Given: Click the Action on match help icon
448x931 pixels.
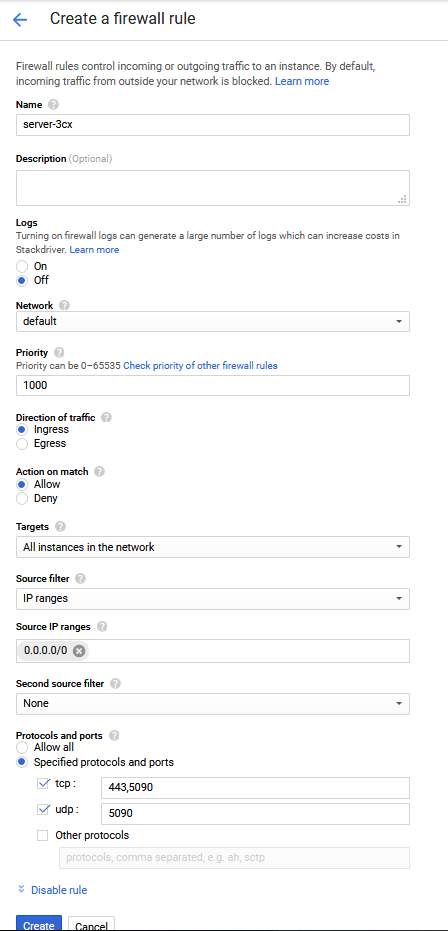Looking at the screenshot, I should [x=99, y=471].
